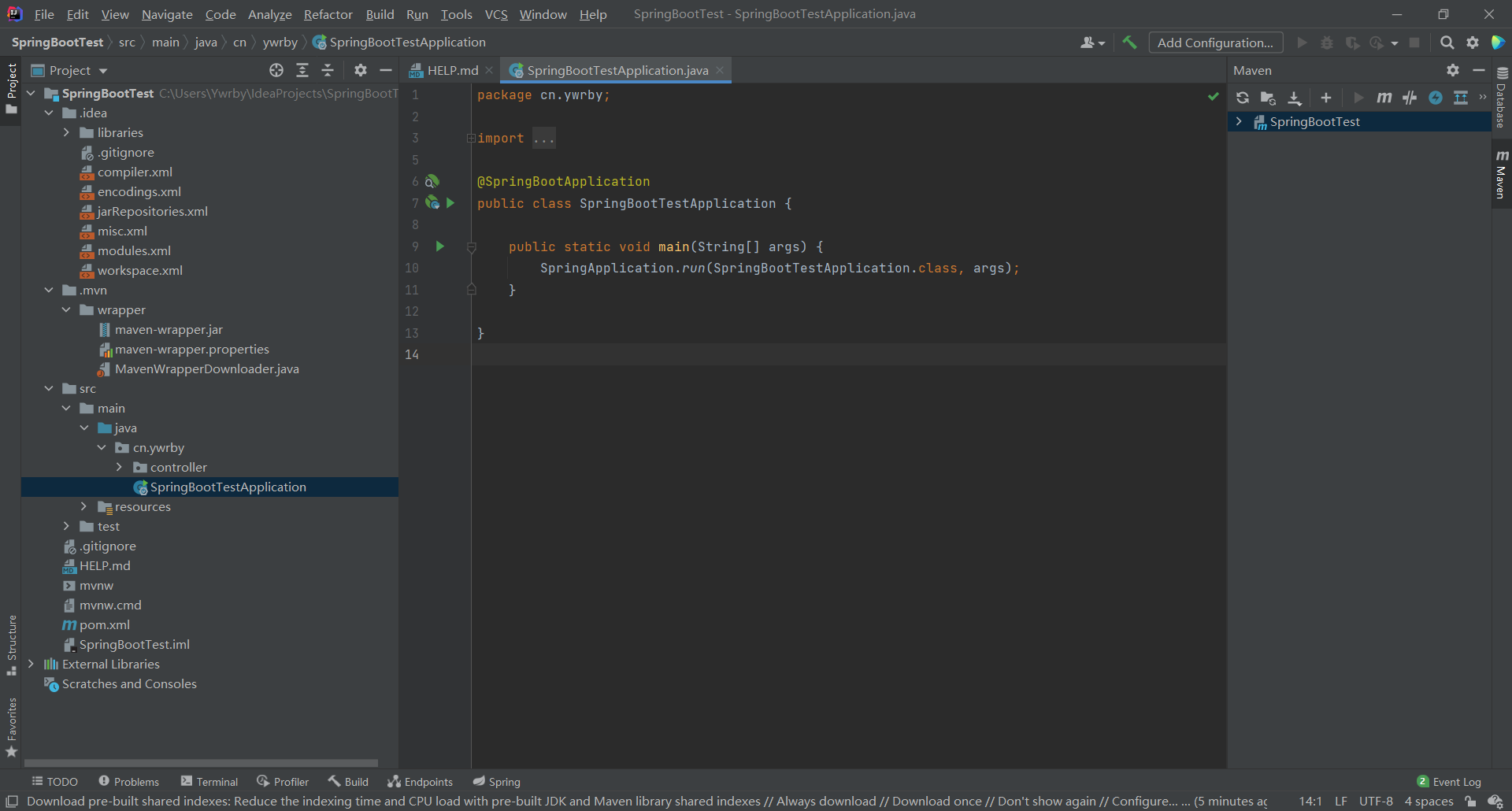
Task: Open IDE settings gear in main toolbar
Action: tap(1472, 43)
